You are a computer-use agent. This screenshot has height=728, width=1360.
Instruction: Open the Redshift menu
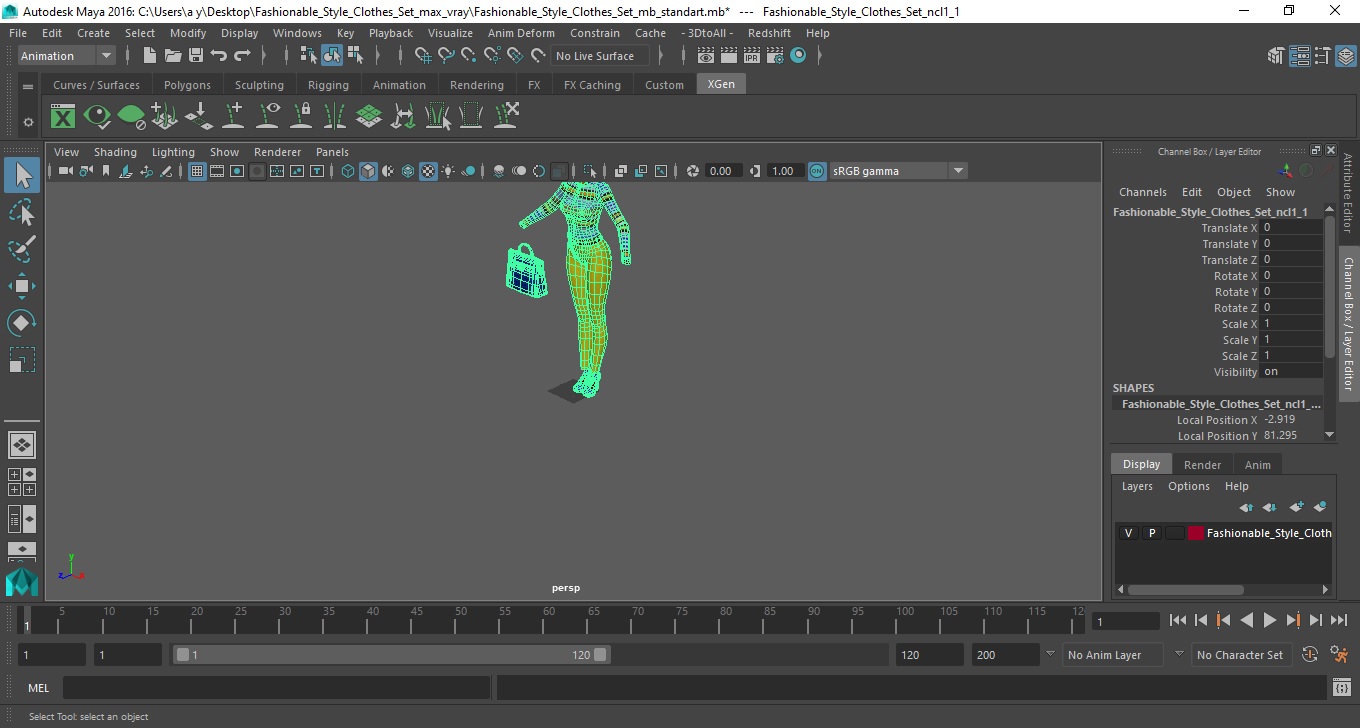pos(769,33)
